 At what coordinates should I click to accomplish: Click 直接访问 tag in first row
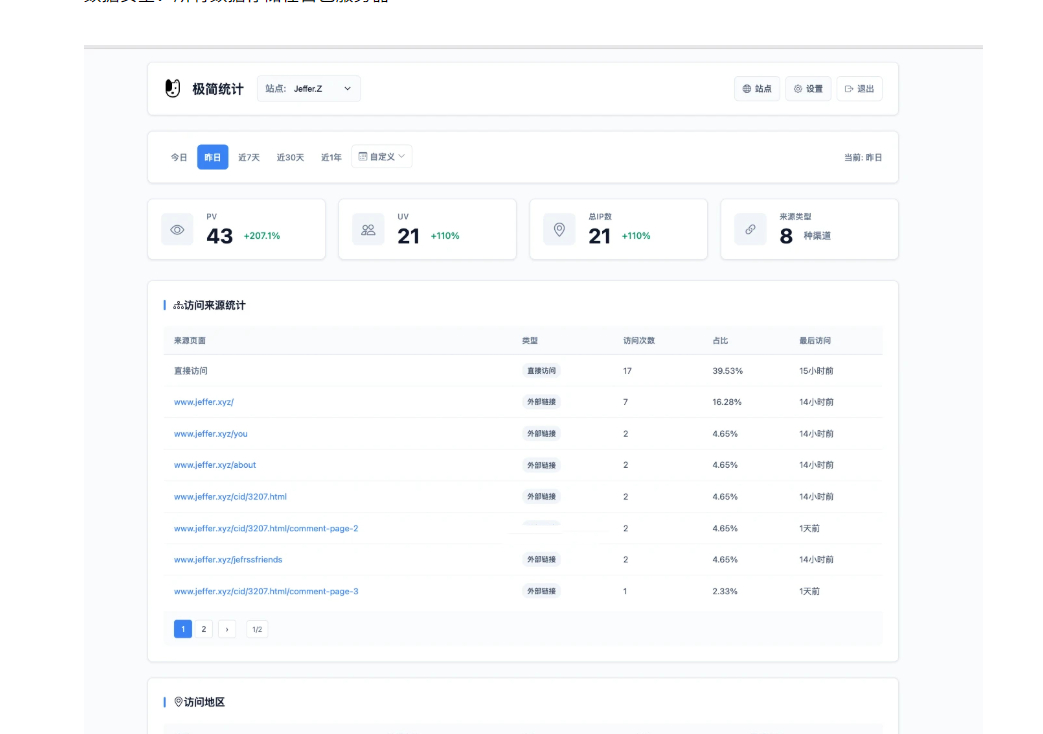click(541, 371)
